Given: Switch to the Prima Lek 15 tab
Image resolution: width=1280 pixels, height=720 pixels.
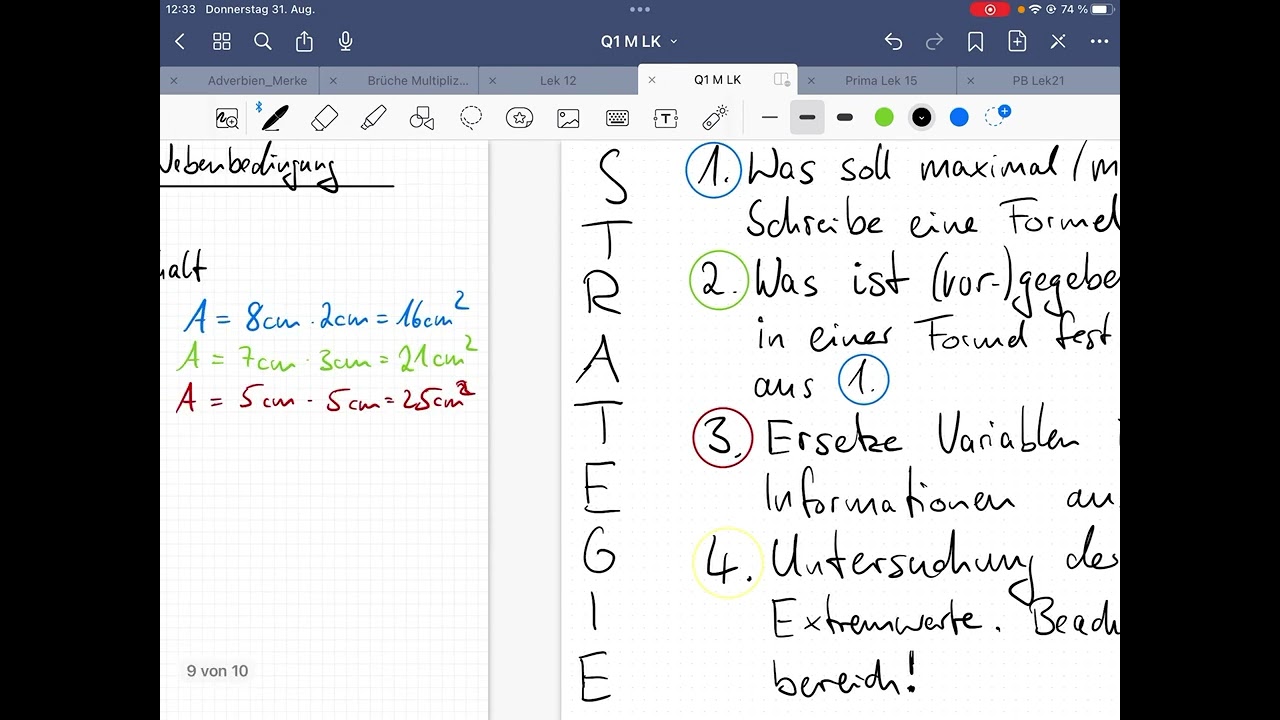Looking at the screenshot, I should [881, 80].
